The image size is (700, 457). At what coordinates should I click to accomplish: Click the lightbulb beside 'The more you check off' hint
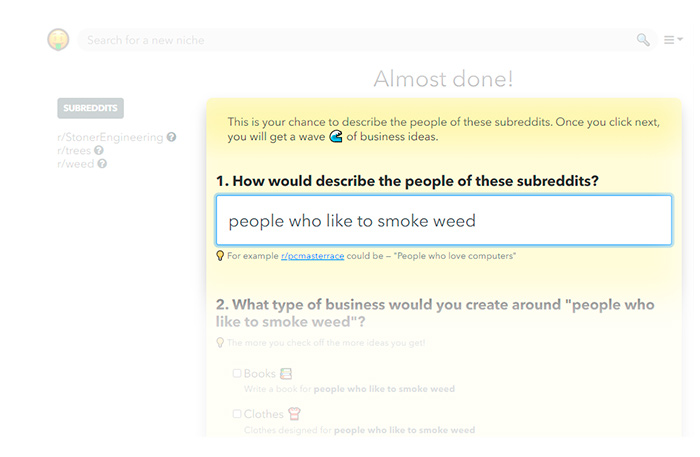click(220, 343)
